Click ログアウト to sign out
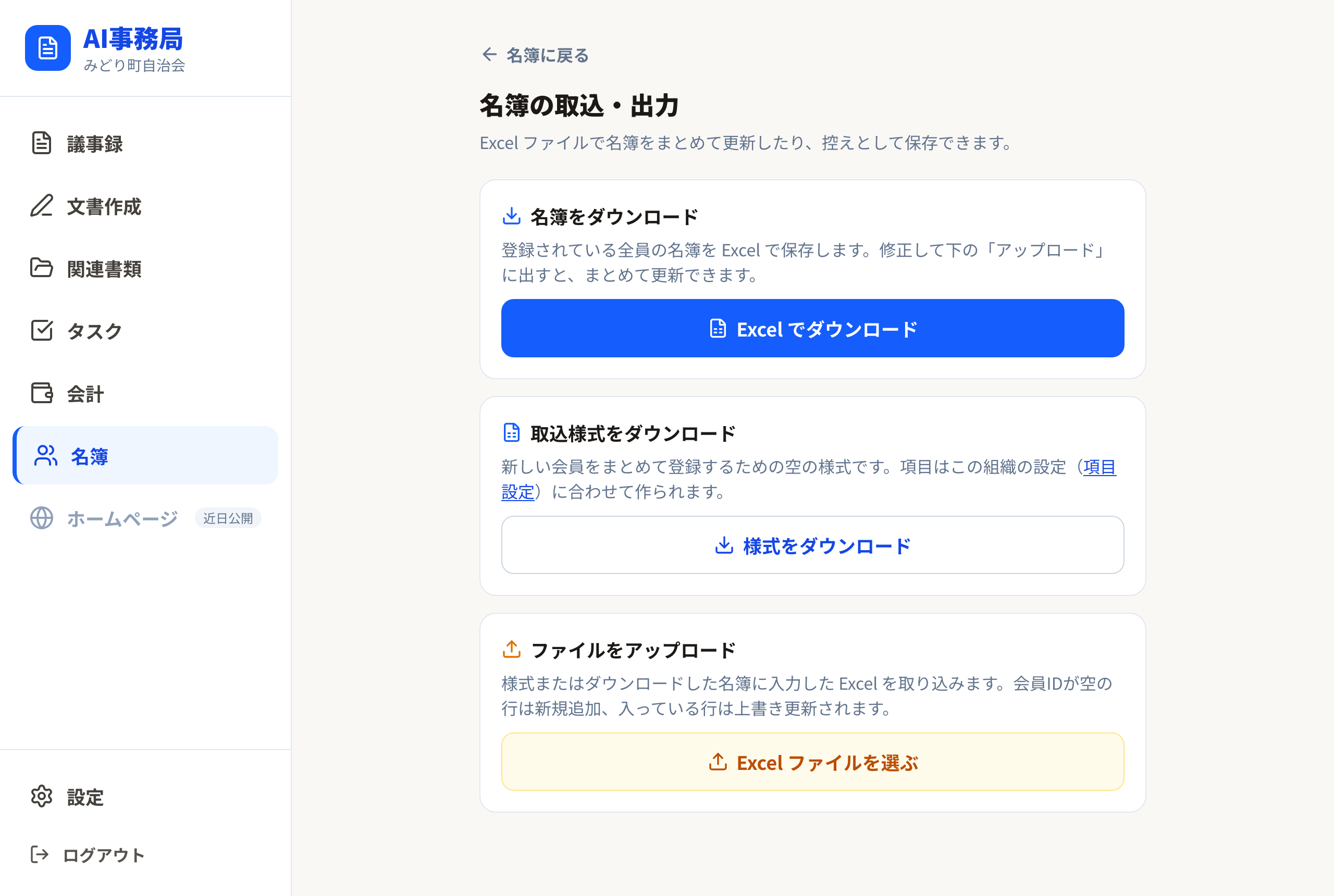This screenshot has height=896, width=1334. 145,855
